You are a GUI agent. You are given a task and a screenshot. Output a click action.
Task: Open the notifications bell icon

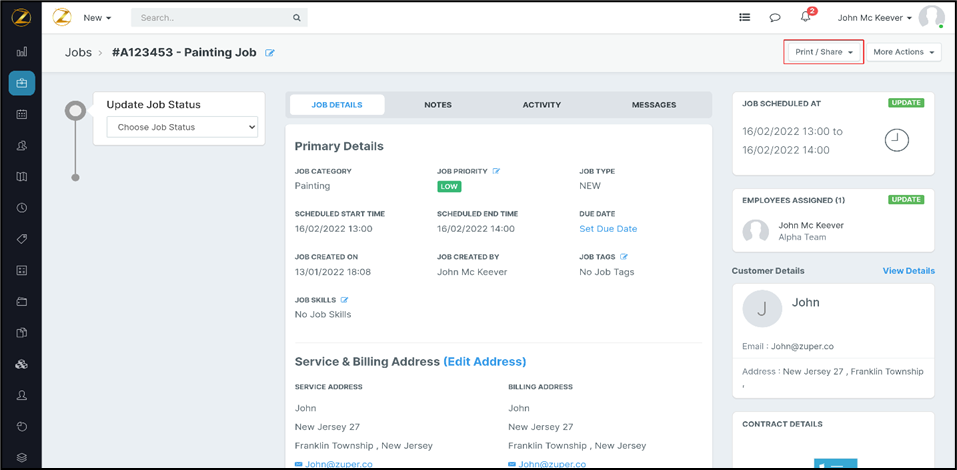[805, 18]
